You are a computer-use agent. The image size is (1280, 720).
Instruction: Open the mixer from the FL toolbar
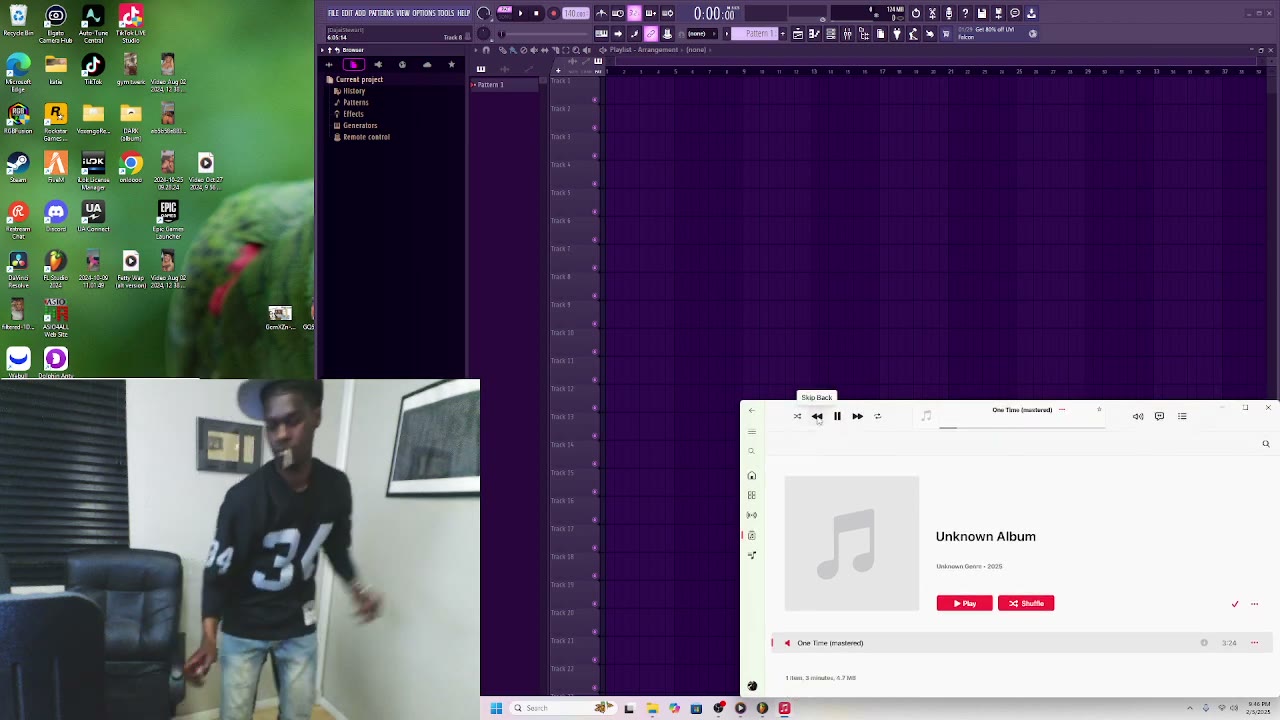point(847,34)
